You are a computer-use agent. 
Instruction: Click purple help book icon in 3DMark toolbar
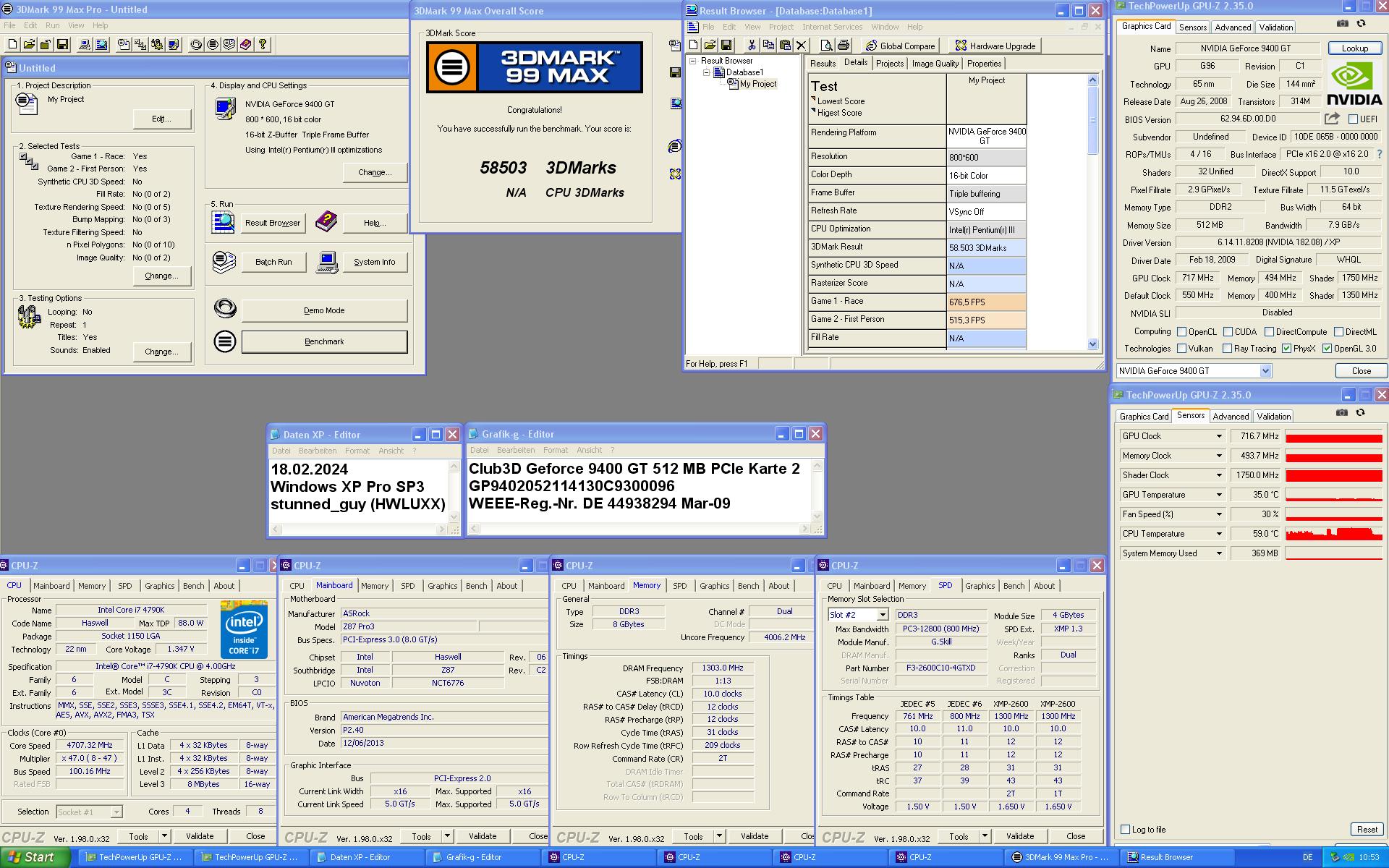(246, 44)
